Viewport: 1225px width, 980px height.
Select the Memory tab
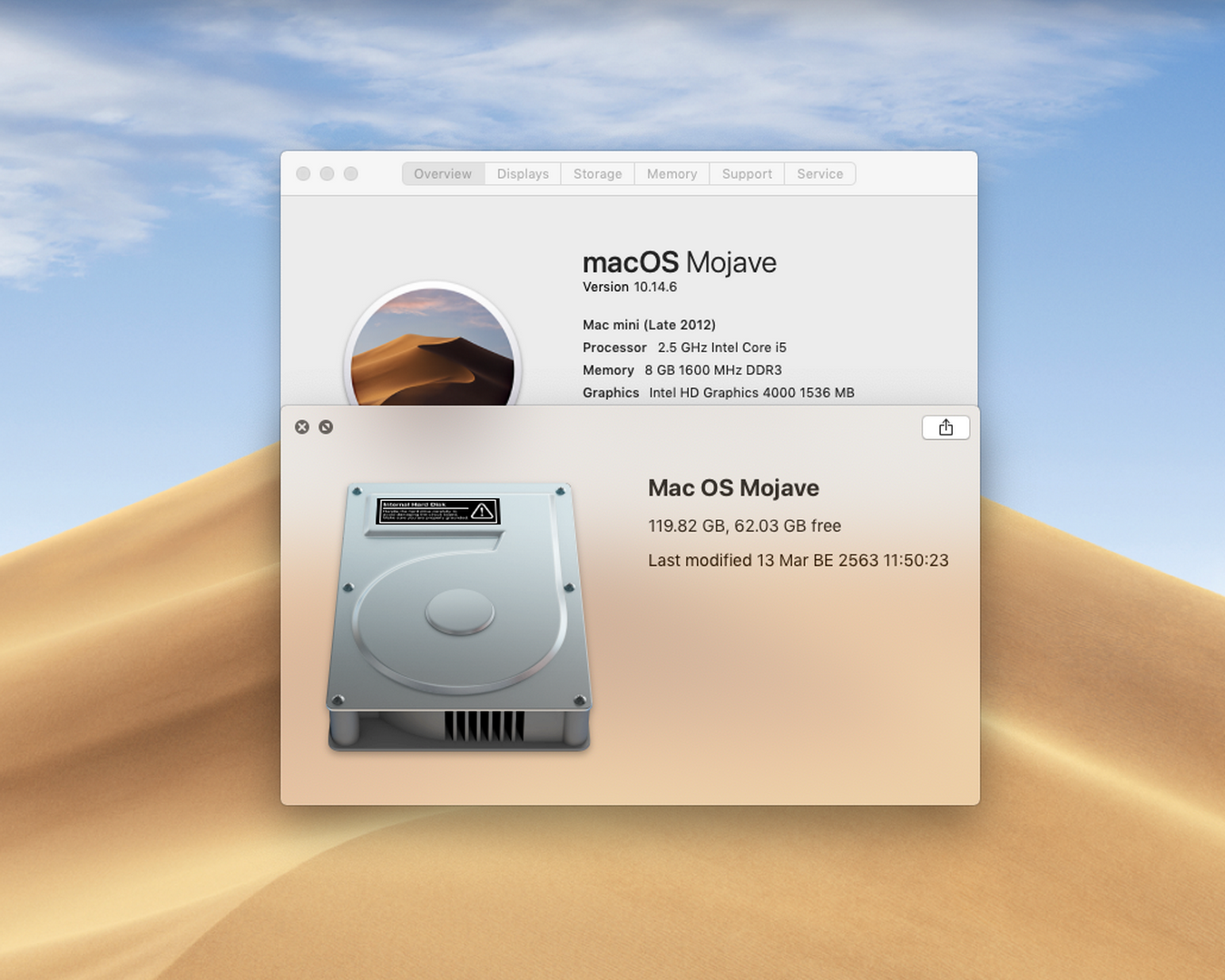coord(672,174)
